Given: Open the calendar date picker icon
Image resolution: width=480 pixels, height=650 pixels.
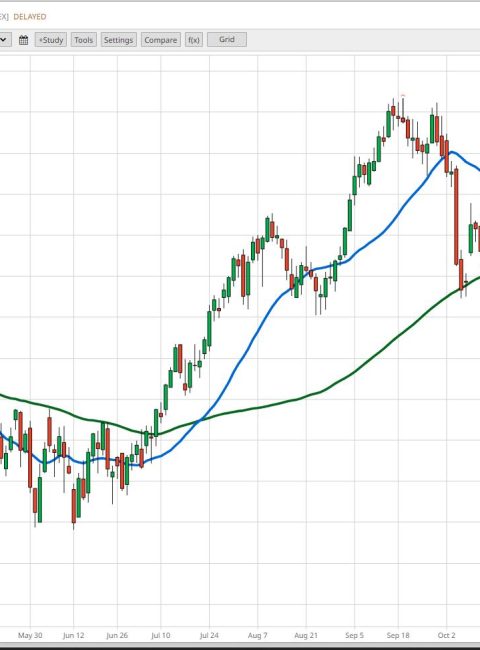Looking at the screenshot, I should [24, 40].
